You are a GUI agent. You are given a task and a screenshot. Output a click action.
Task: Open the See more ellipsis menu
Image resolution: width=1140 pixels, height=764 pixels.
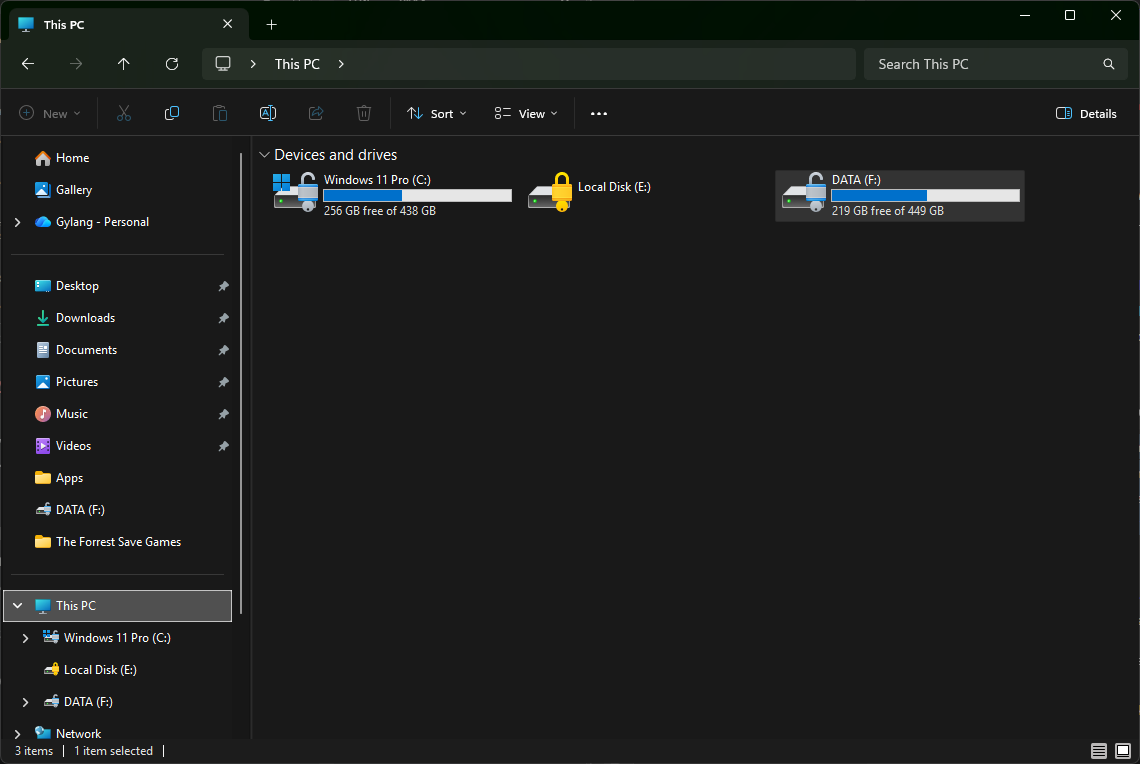coord(599,114)
